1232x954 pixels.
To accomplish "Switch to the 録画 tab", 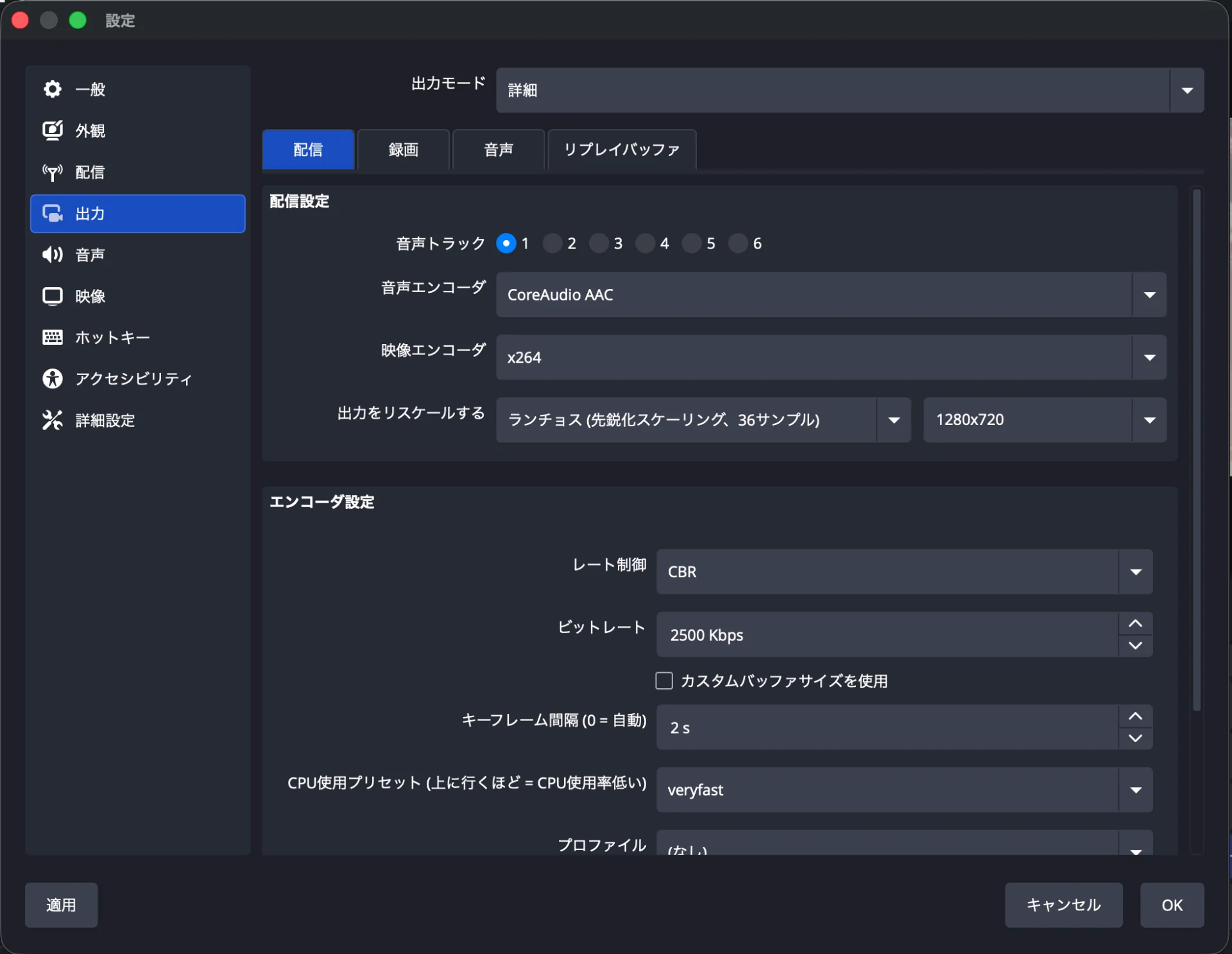I will coord(403,150).
